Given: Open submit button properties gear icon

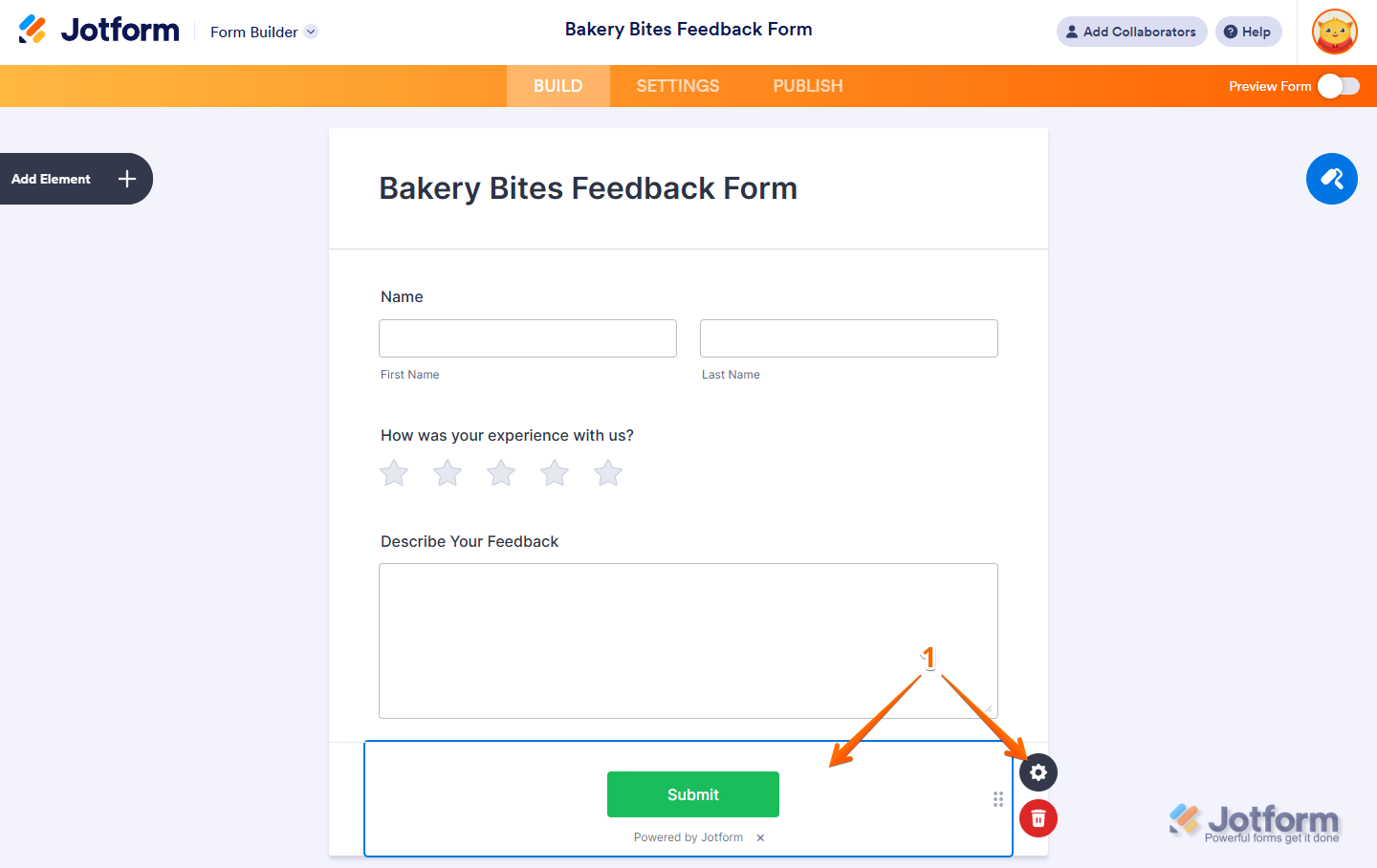Looking at the screenshot, I should click(1038, 772).
